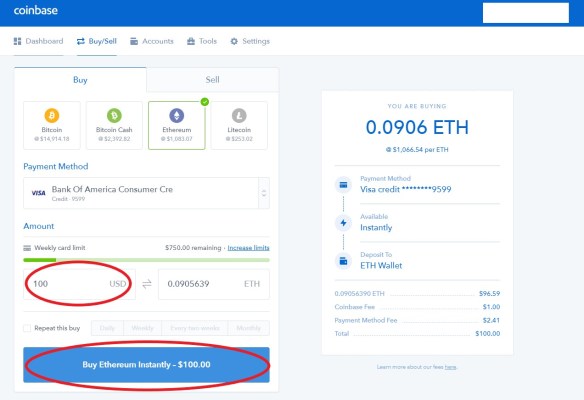Click the Litecoin price $253.02
Viewport: 584px width, 400px height.
pos(239,139)
